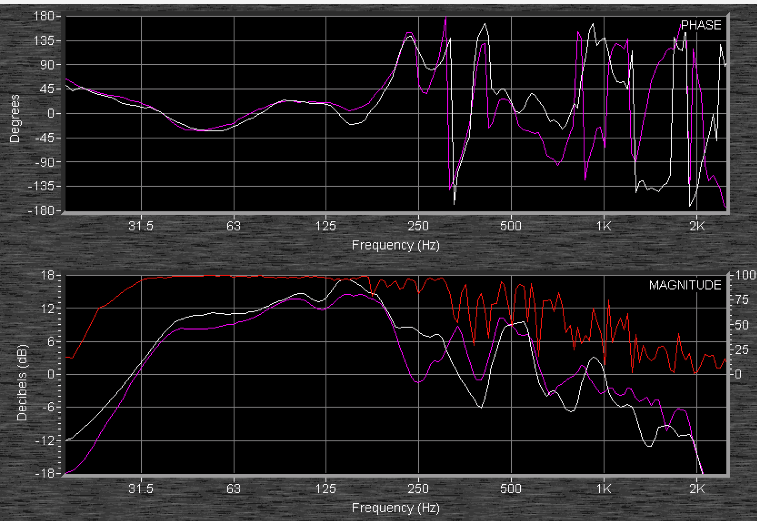This screenshot has height=521, width=757.
Task: Select 250 frequency tick below phase plot
Action: (418, 225)
